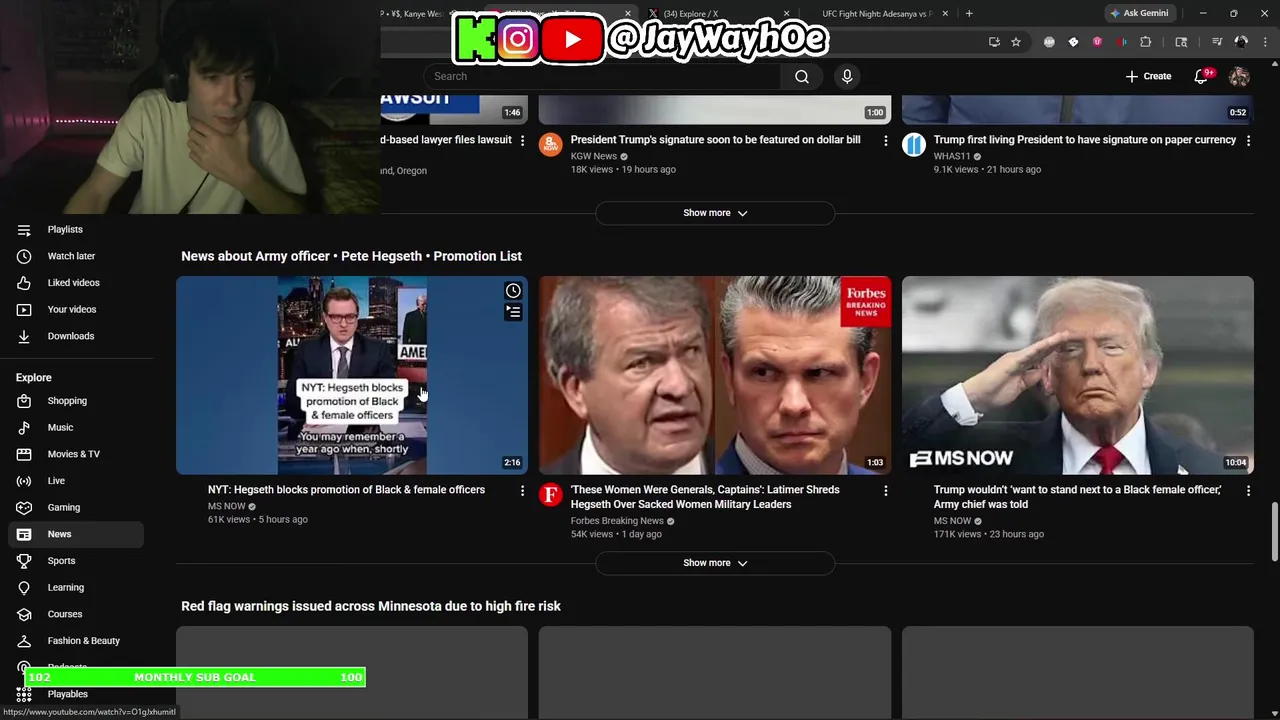Image resolution: width=1280 pixels, height=720 pixels.
Task: Start voice search with the microphone icon
Action: 847,76
